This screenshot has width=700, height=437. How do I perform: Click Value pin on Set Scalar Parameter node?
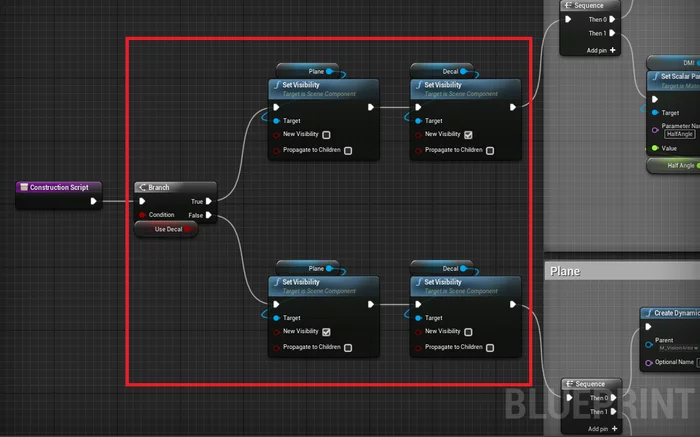pos(655,148)
